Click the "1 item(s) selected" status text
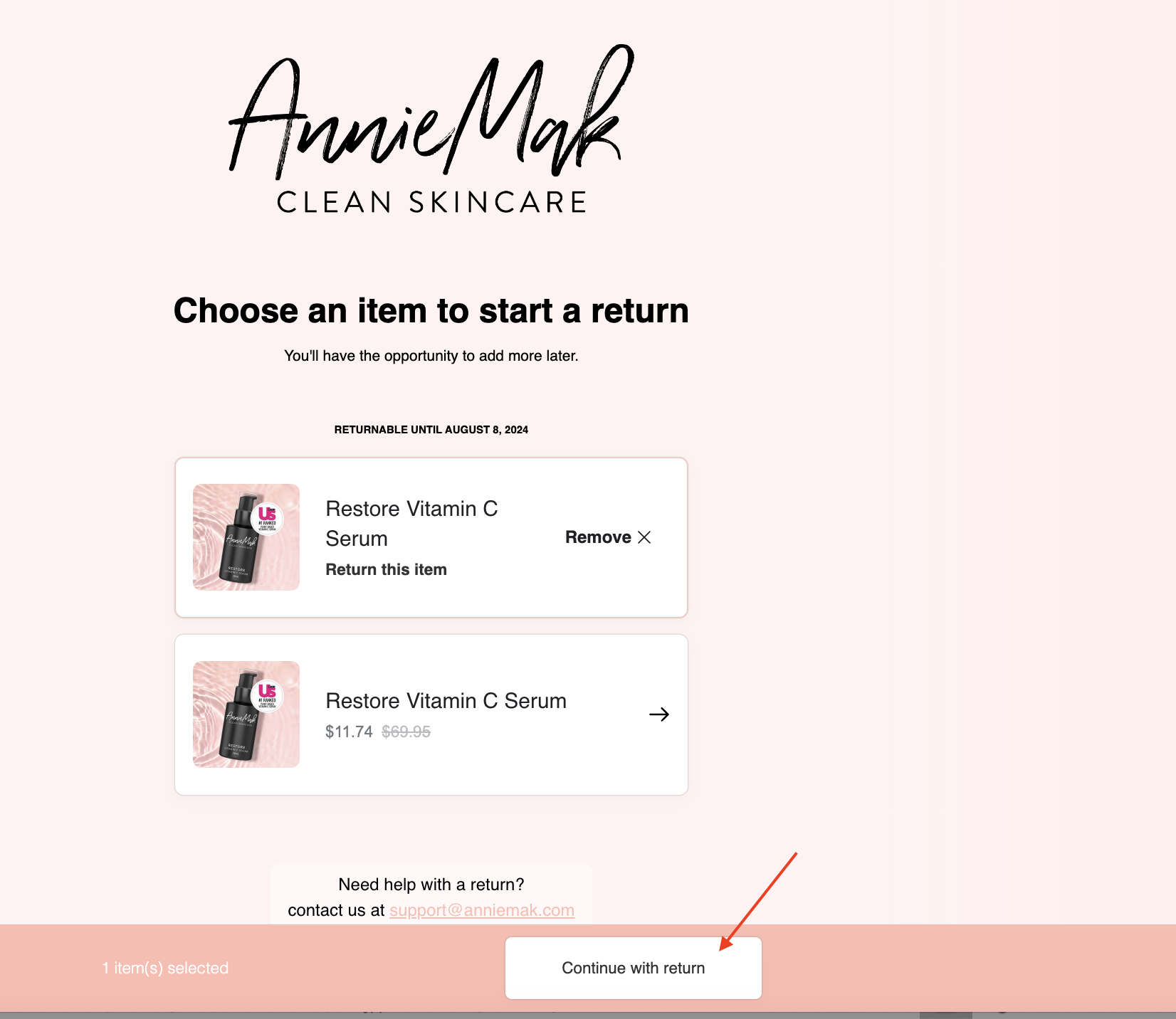 (x=165, y=968)
